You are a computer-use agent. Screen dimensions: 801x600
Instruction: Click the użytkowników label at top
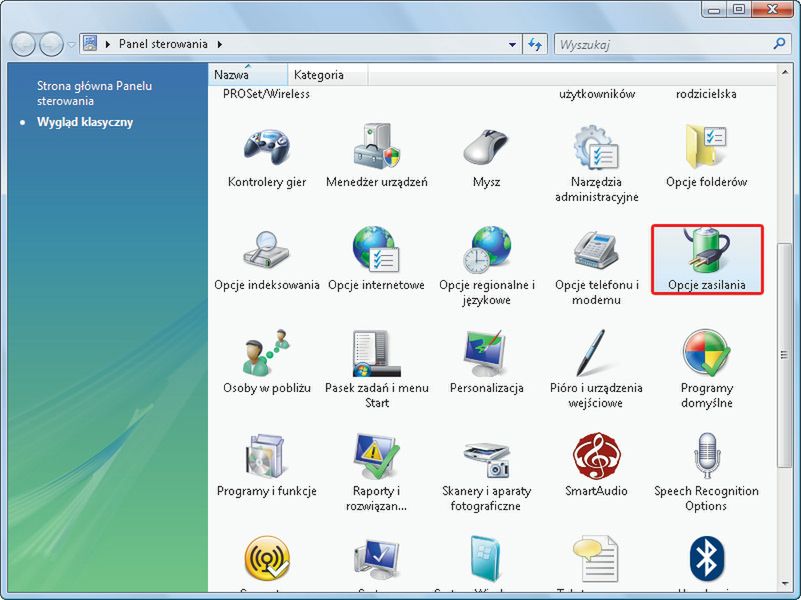(597, 94)
